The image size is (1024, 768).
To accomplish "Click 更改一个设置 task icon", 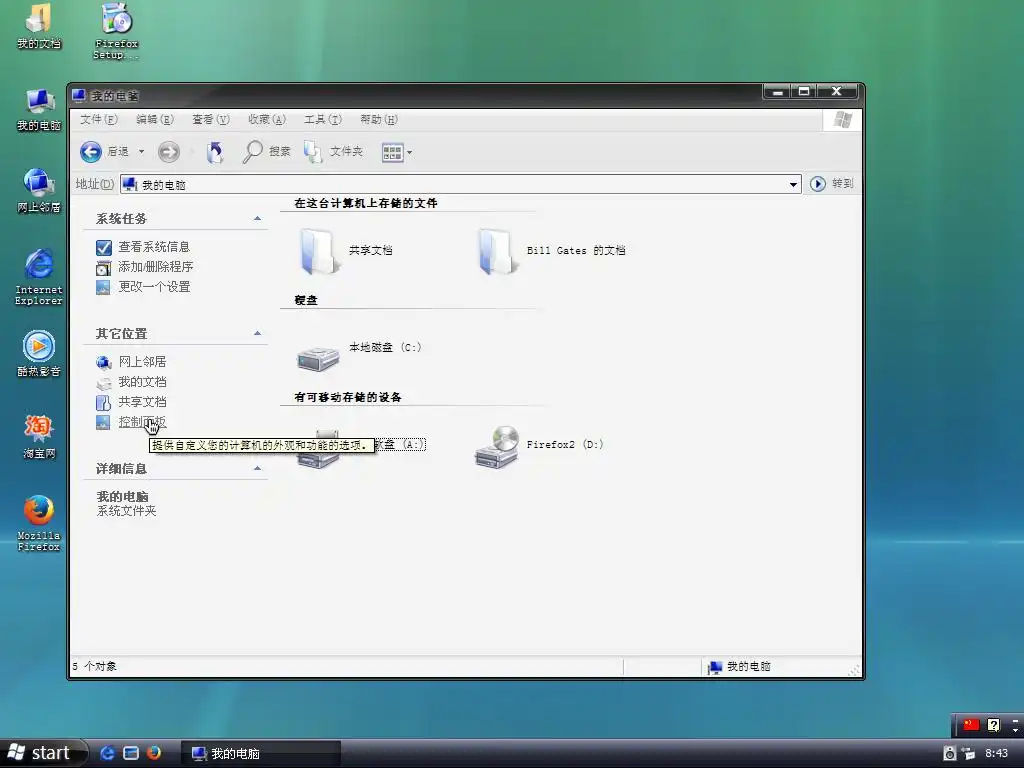I will point(103,287).
